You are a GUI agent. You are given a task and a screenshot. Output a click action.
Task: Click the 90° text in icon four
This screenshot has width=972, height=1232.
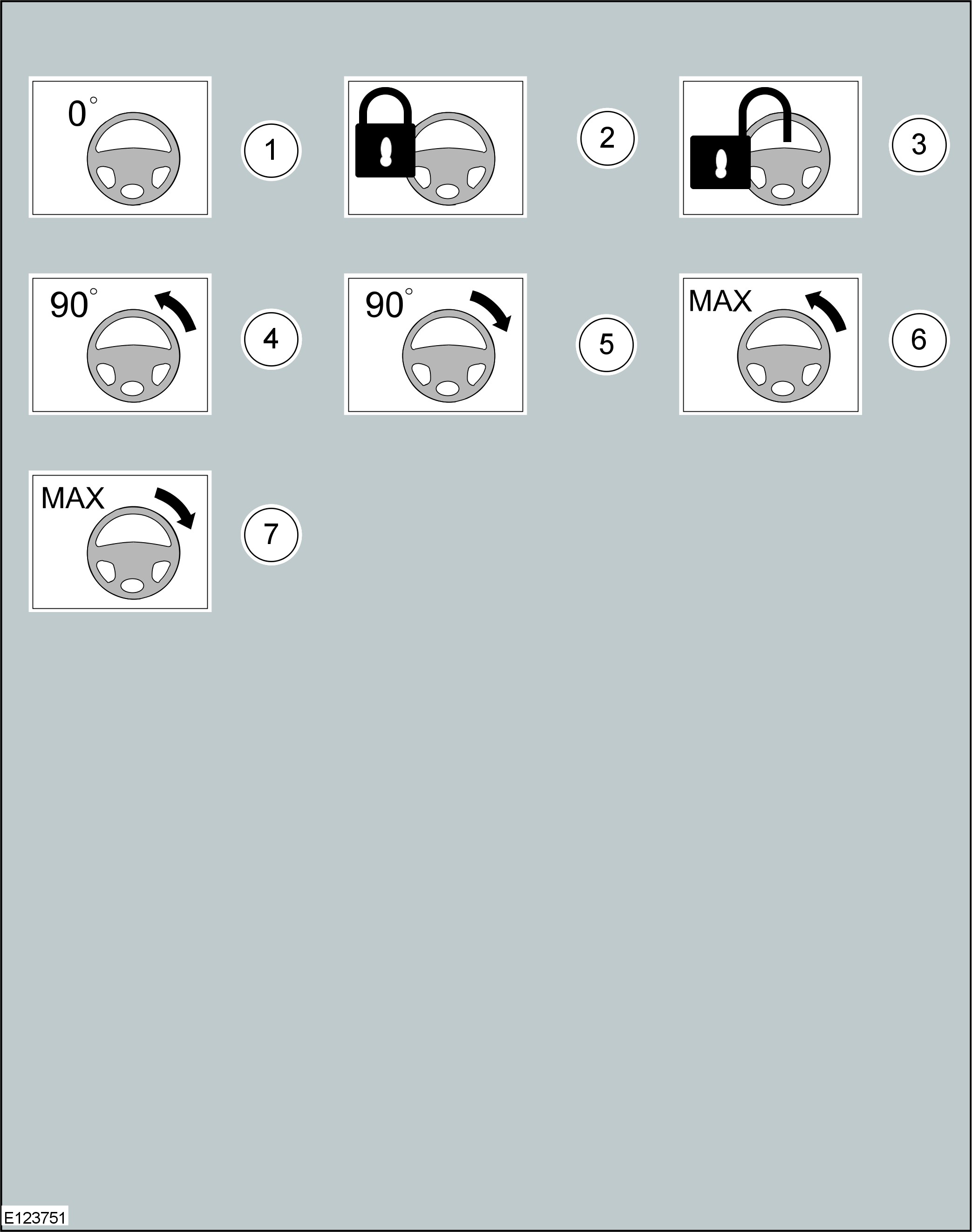point(74,304)
